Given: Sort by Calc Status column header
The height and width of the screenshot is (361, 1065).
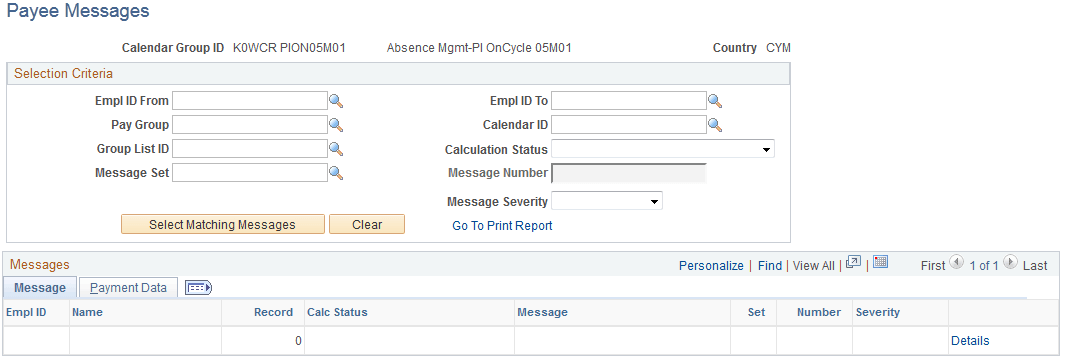Looking at the screenshot, I should (338, 312).
